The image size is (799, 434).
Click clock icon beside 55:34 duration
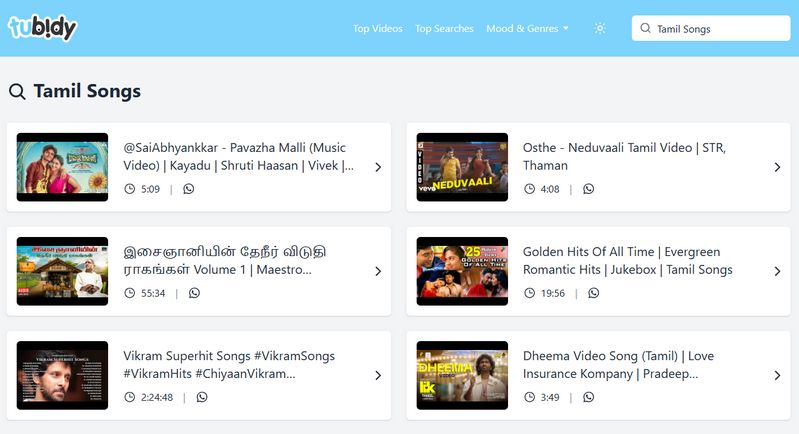point(130,293)
